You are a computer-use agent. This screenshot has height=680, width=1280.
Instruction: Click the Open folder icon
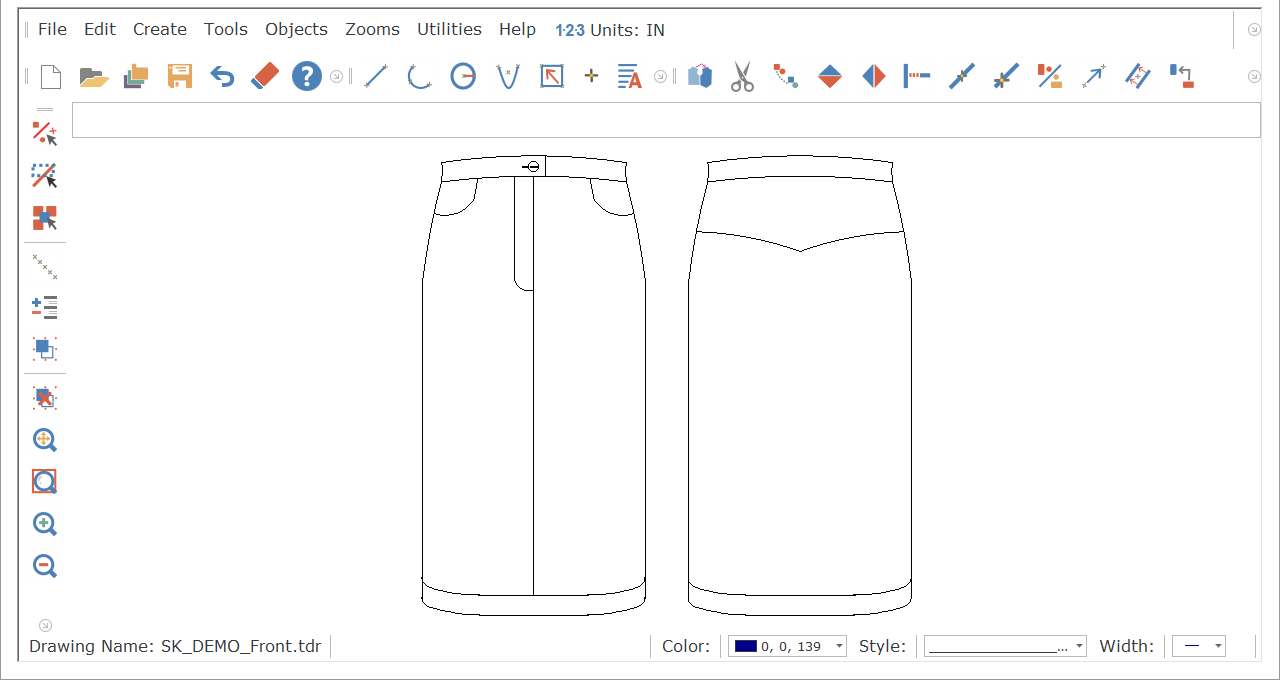click(x=93, y=76)
